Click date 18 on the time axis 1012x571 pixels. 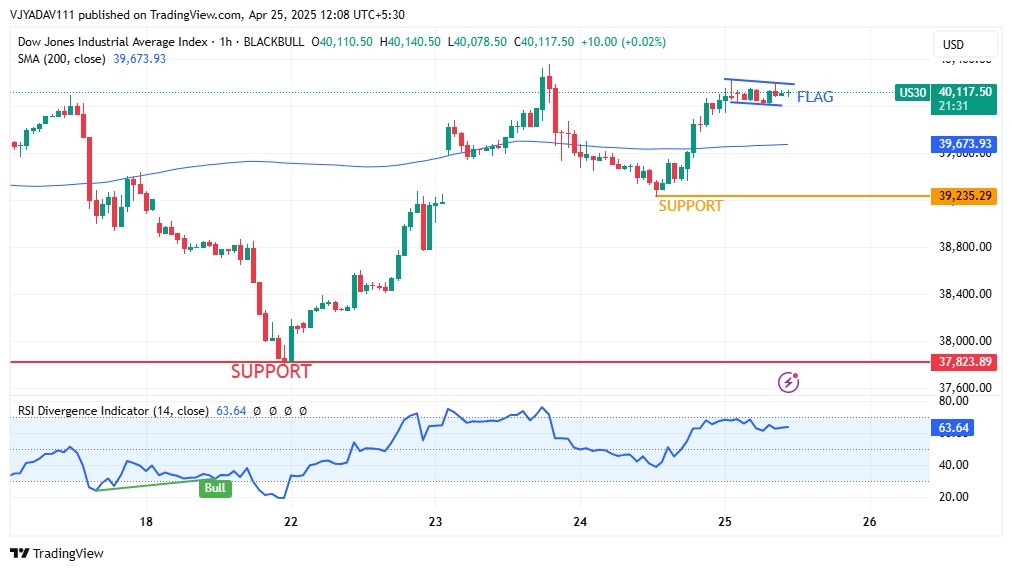146,522
